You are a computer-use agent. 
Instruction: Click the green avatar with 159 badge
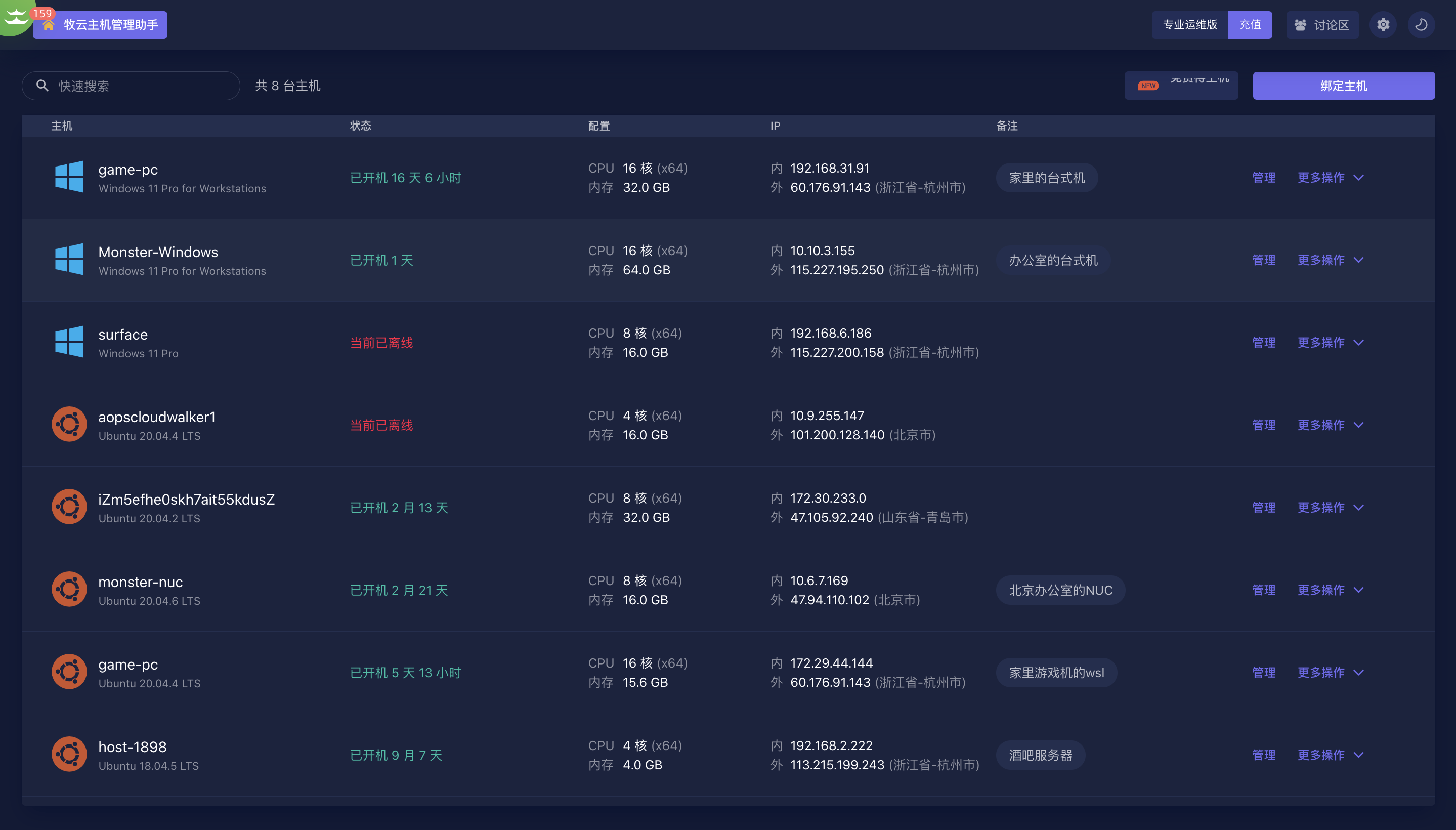[x=16, y=16]
